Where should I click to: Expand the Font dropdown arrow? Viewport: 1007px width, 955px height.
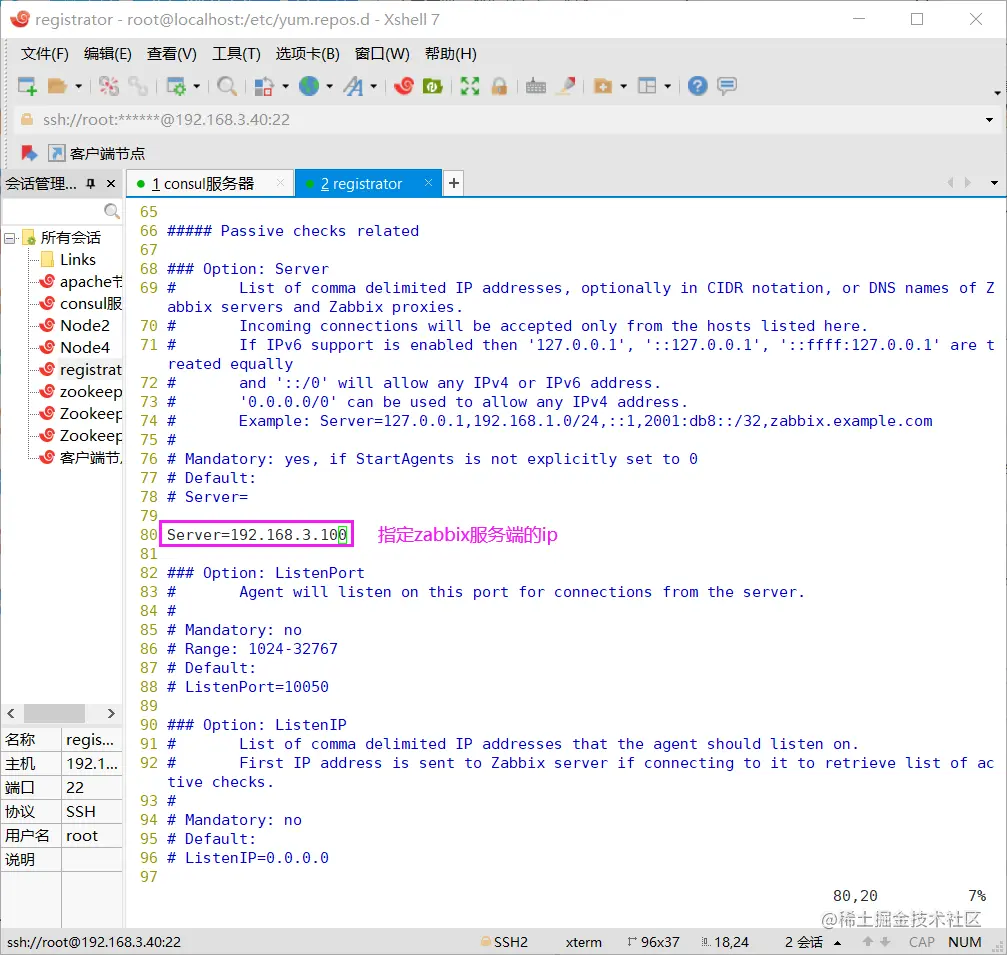pyautogui.click(x=373, y=86)
